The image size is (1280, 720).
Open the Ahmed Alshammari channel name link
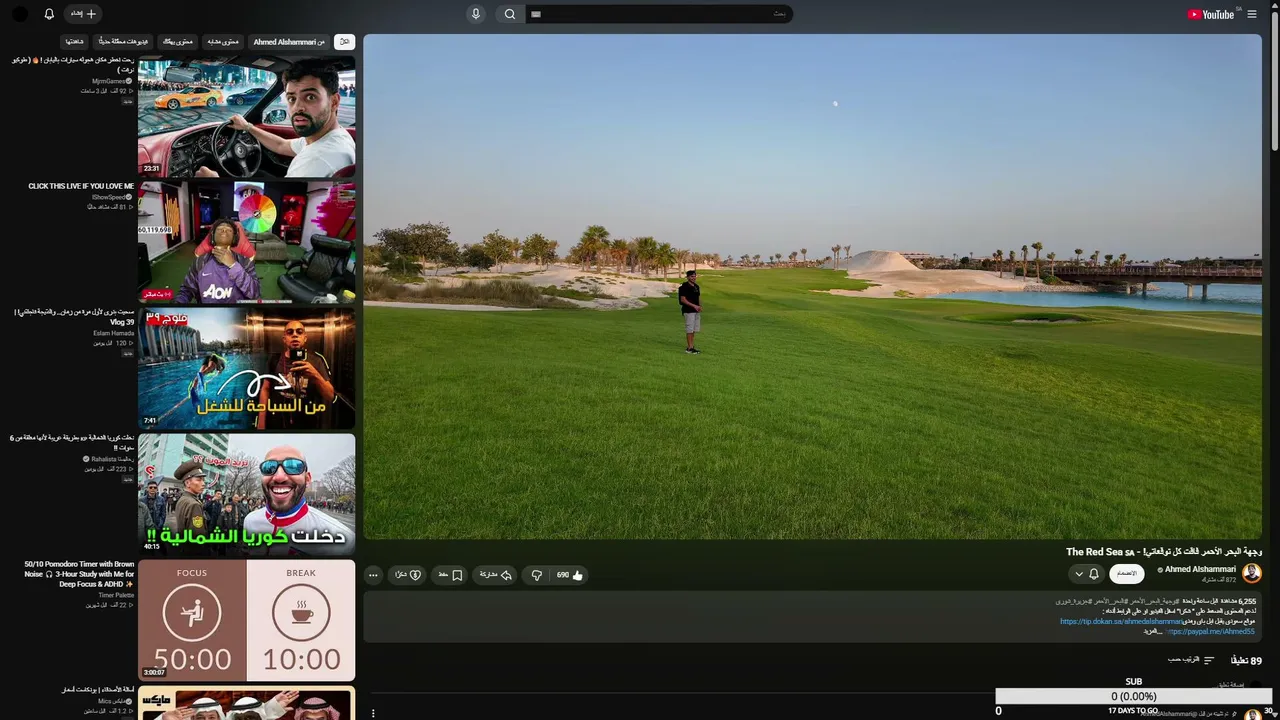tap(1200, 570)
